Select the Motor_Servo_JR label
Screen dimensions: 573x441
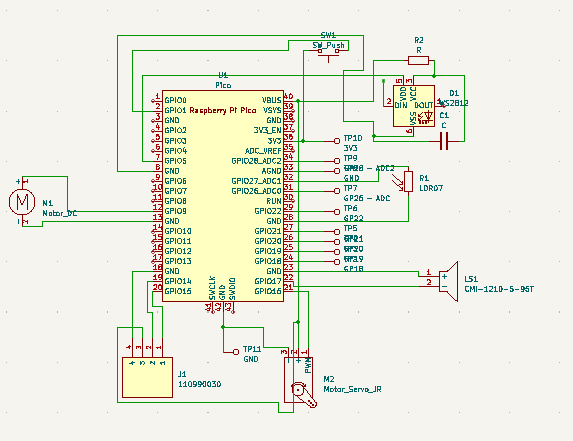[352, 389]
